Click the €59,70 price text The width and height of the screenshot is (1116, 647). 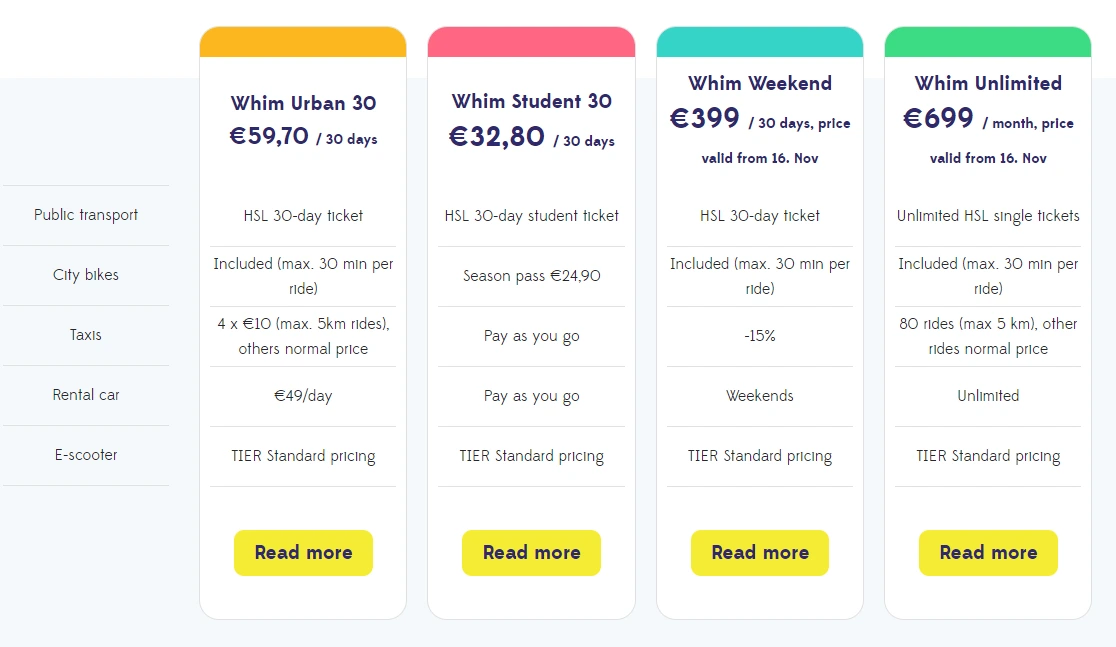[x=269, y=135]
